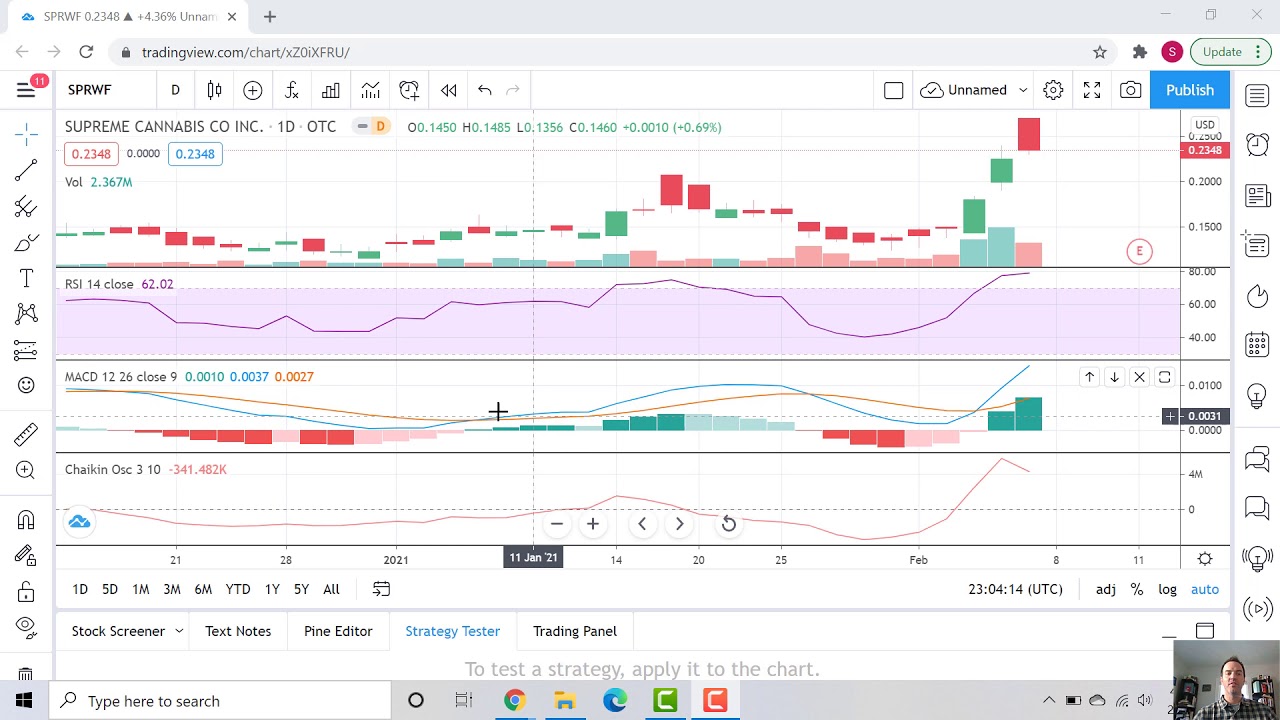Open News panel in right sidebar

[x=1257, y=195]
